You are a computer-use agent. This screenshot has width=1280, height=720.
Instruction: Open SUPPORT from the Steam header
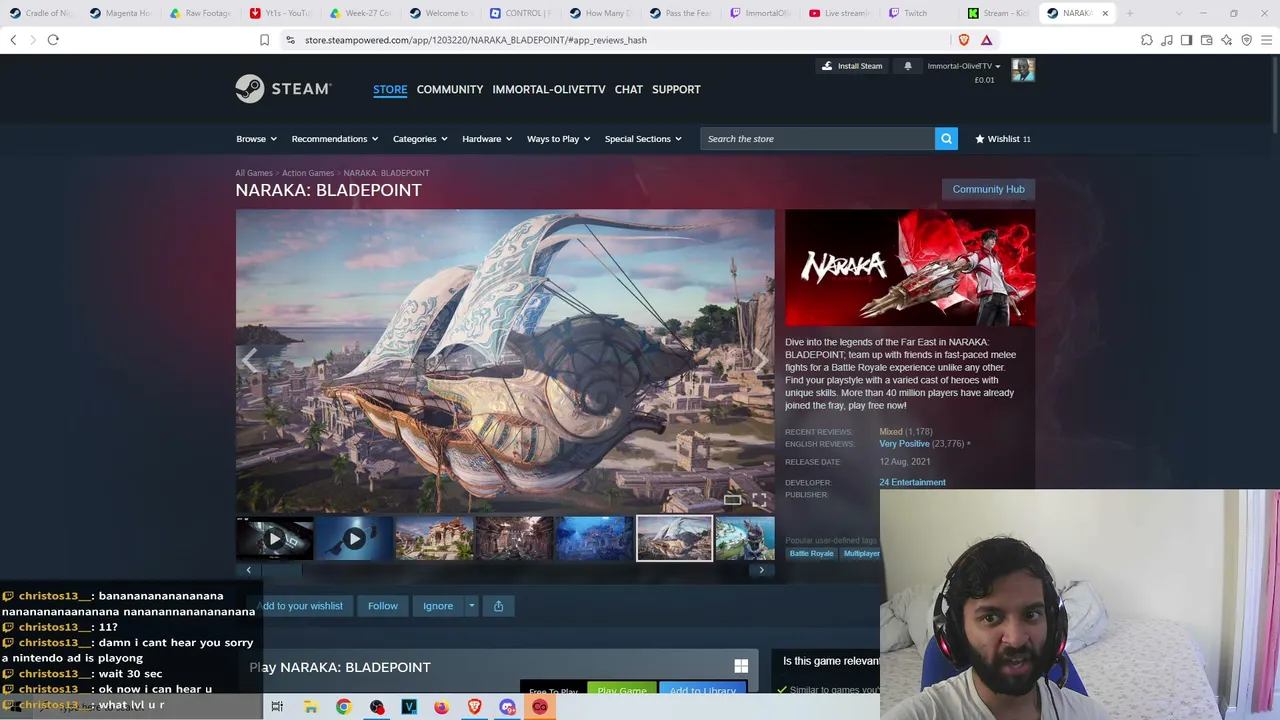click(x=676, y=89)
